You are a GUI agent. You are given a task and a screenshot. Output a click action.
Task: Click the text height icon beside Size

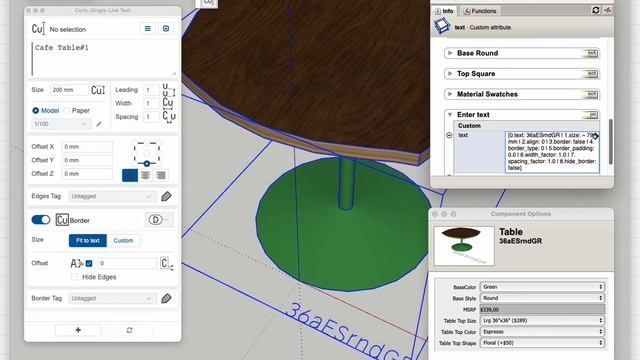(98, 90)
